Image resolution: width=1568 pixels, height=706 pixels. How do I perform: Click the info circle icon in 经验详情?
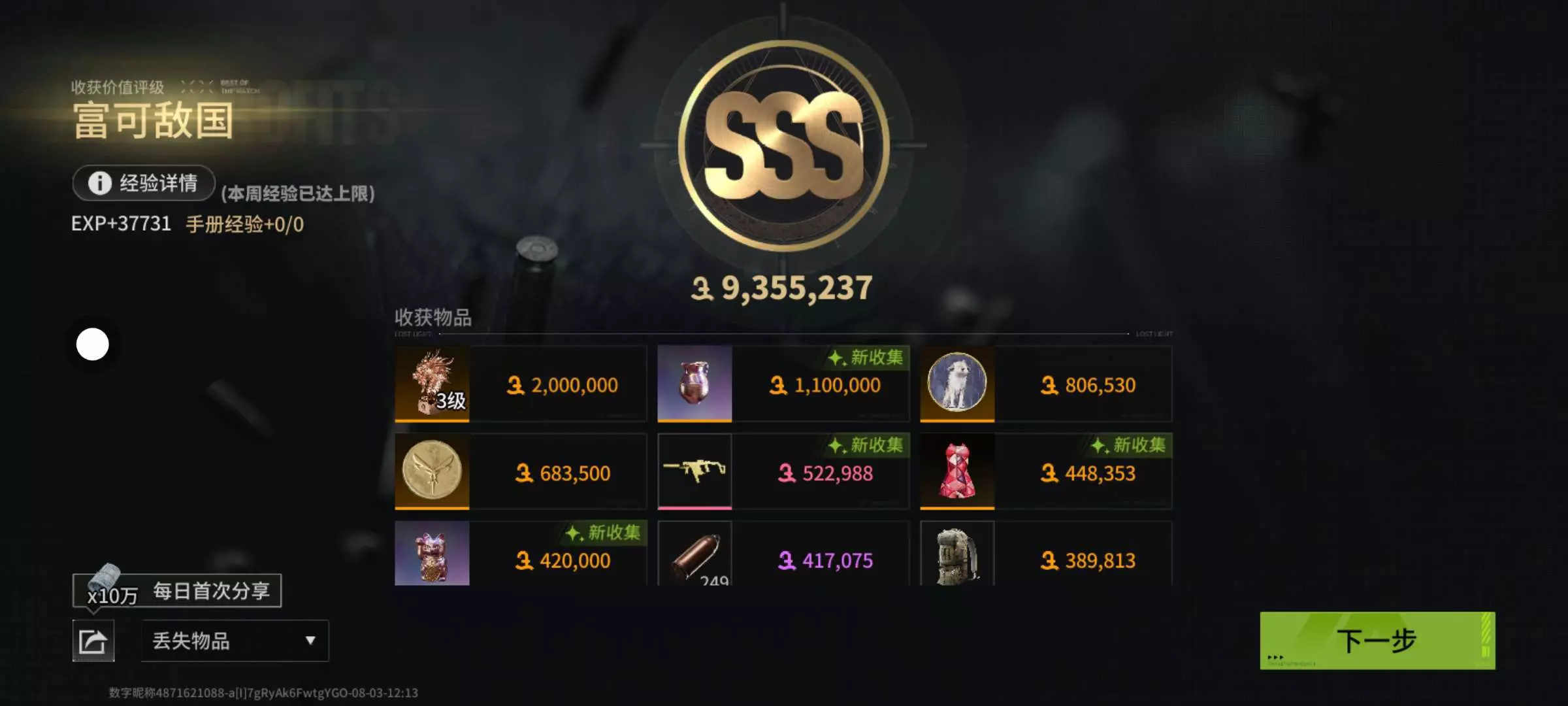100,183
